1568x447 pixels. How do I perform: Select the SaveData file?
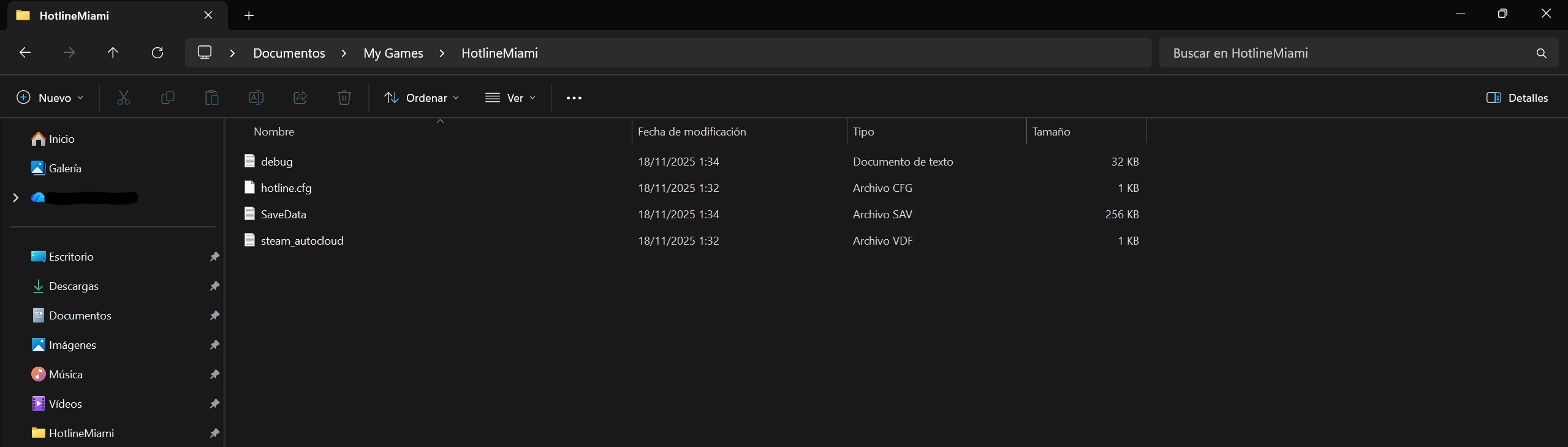pyautogui.click(x=283, y=215)
